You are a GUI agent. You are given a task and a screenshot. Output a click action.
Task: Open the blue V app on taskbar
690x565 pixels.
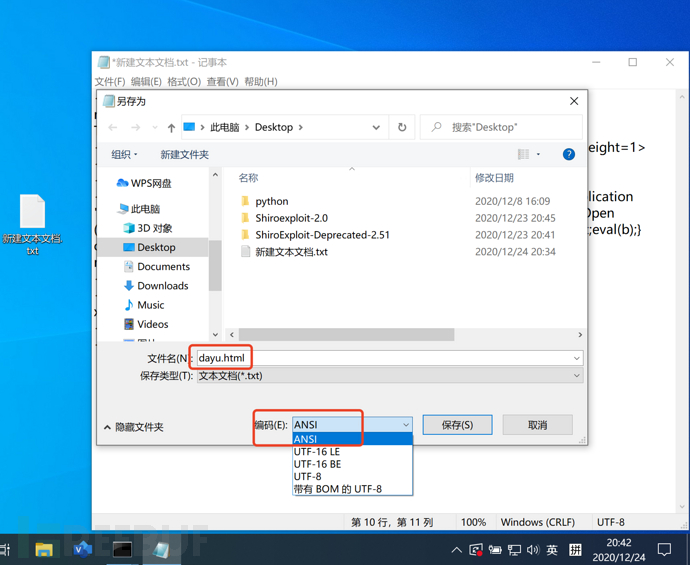click(83, 550)
